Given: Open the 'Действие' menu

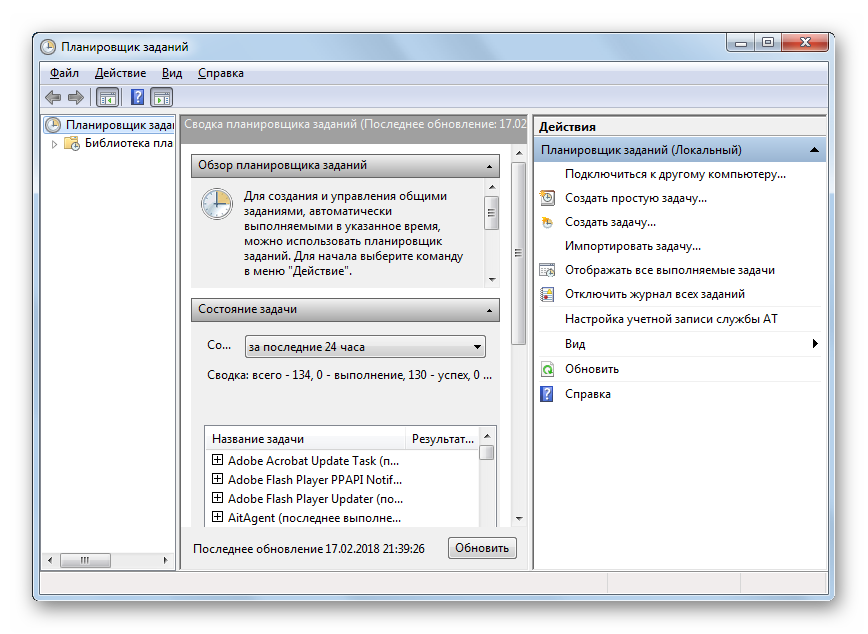Looking at the screenshot, I should (x=120, y=73).
